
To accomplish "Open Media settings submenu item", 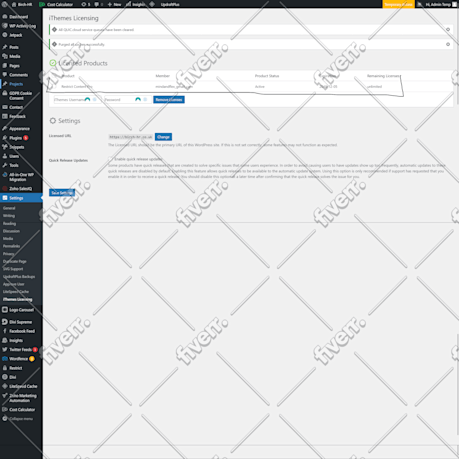I will coord(8,239).
